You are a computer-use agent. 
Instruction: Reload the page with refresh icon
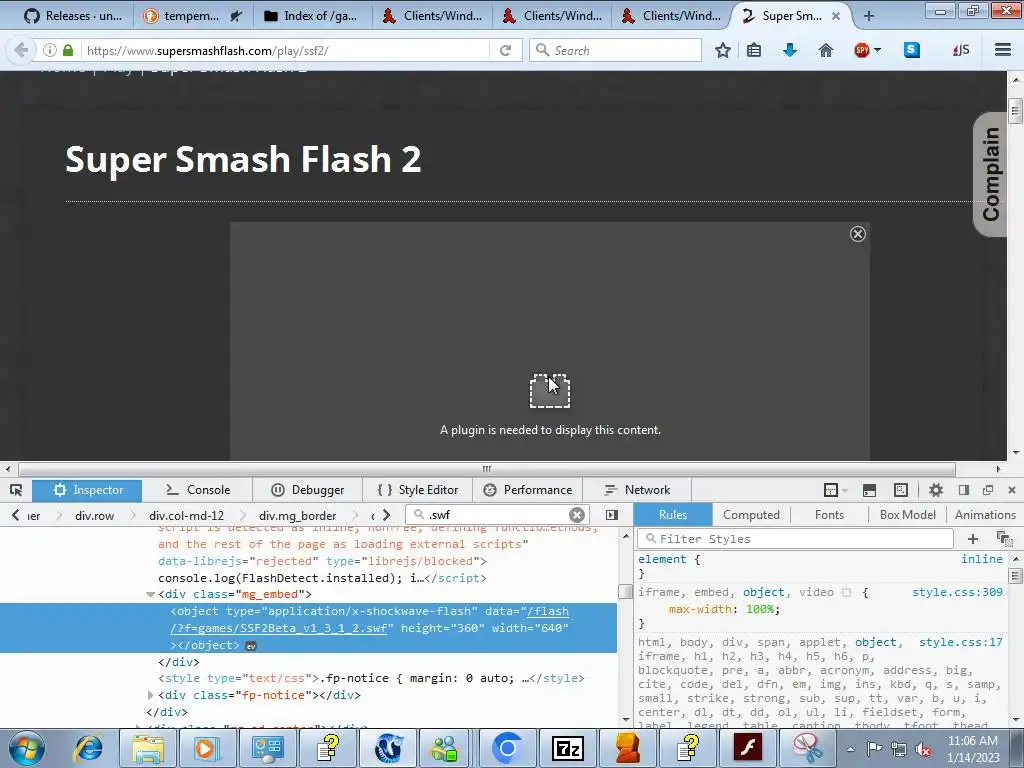[505, 50]
